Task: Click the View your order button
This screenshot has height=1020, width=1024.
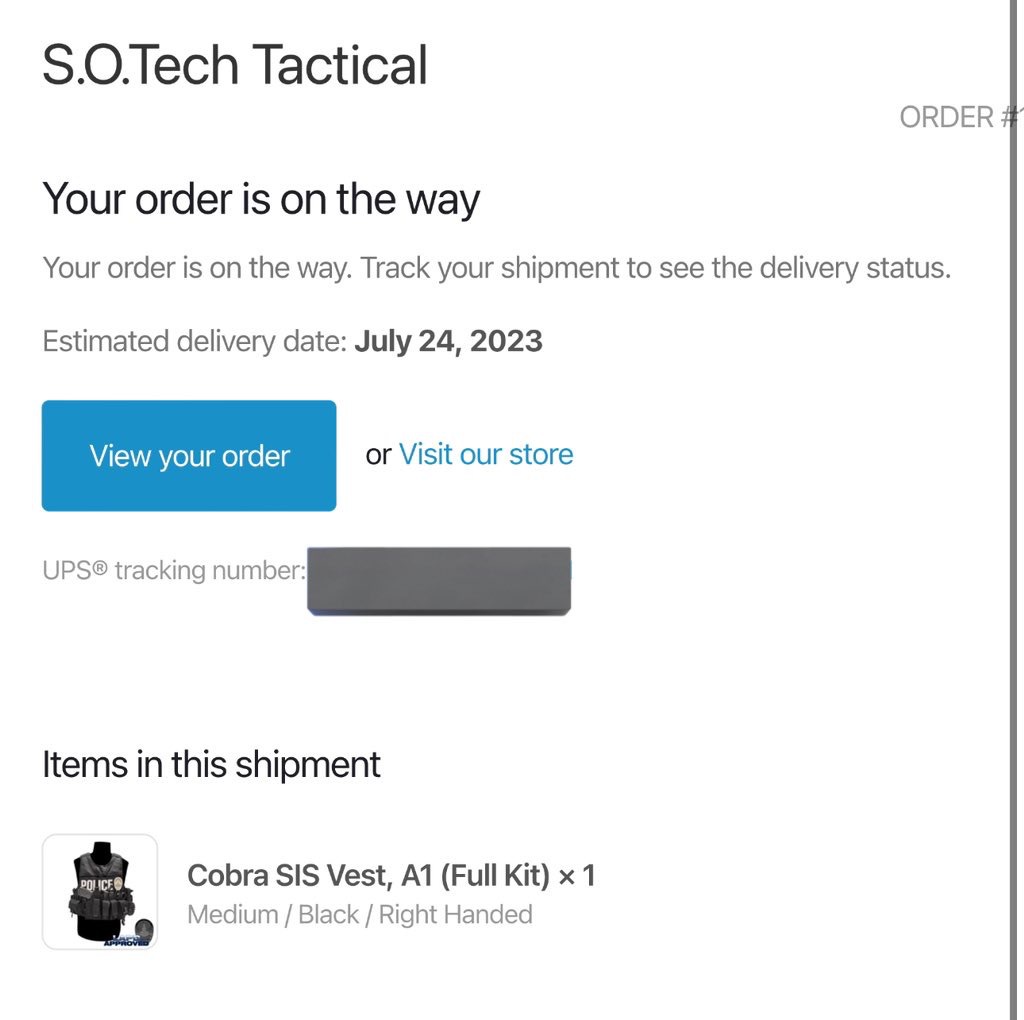Action: coord(189,455)
